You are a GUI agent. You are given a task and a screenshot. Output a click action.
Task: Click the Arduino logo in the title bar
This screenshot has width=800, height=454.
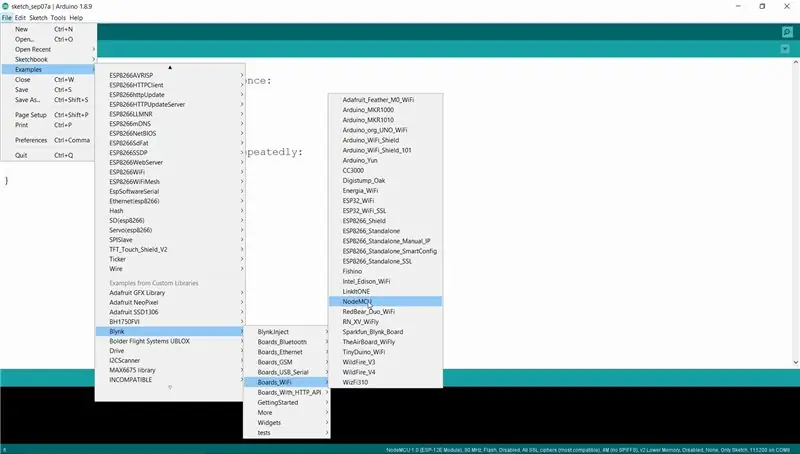(5, 6)
